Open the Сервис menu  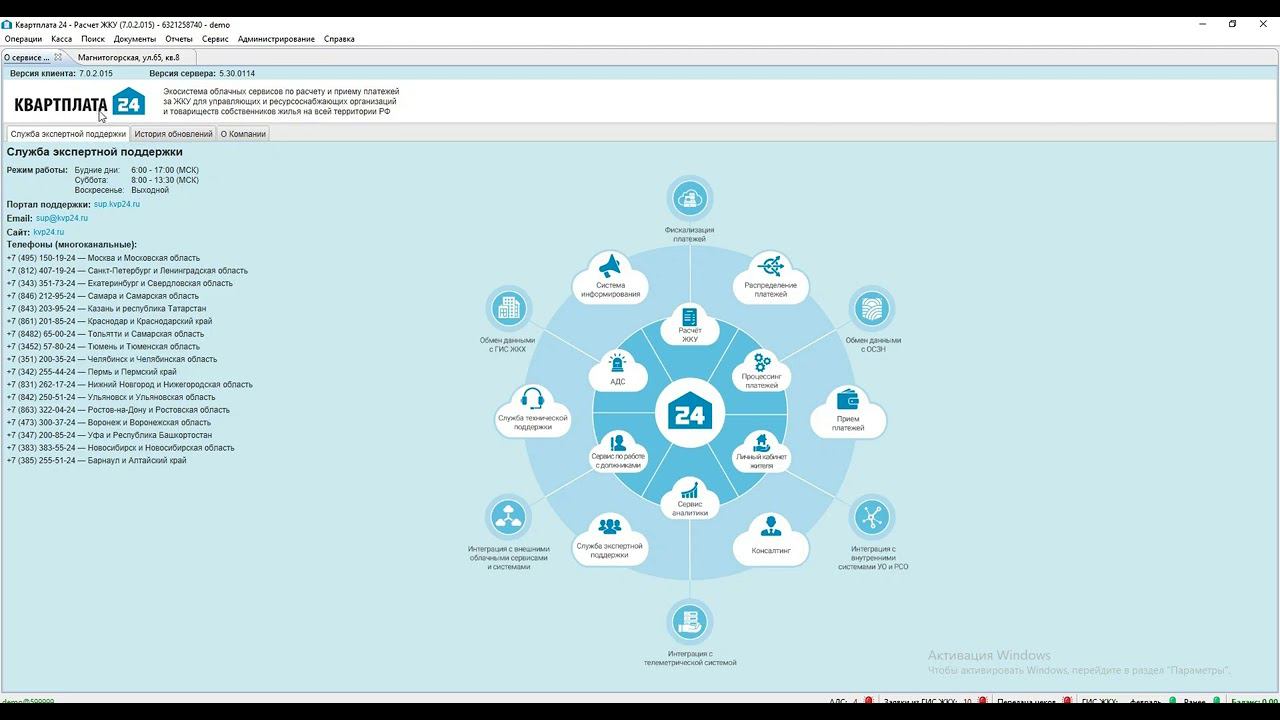pyautogui.click(x=215, y=39)
